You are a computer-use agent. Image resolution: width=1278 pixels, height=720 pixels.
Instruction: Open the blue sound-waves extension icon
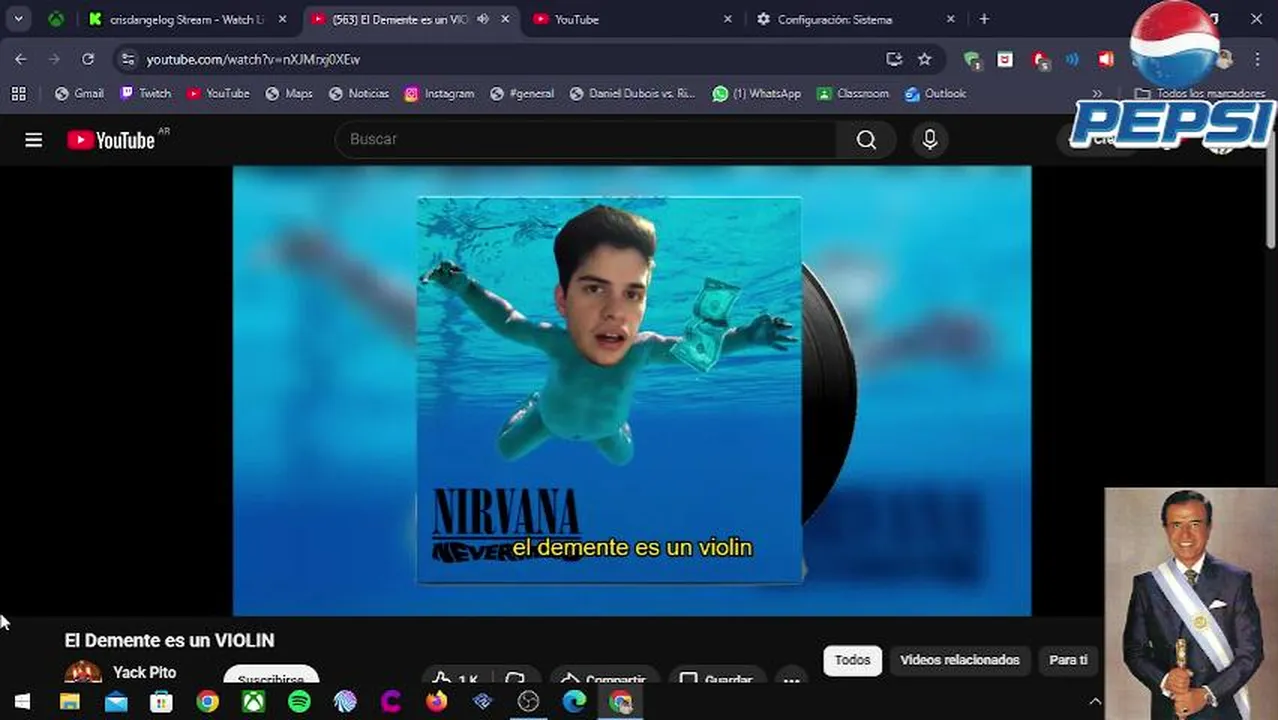coord(1073,59)
